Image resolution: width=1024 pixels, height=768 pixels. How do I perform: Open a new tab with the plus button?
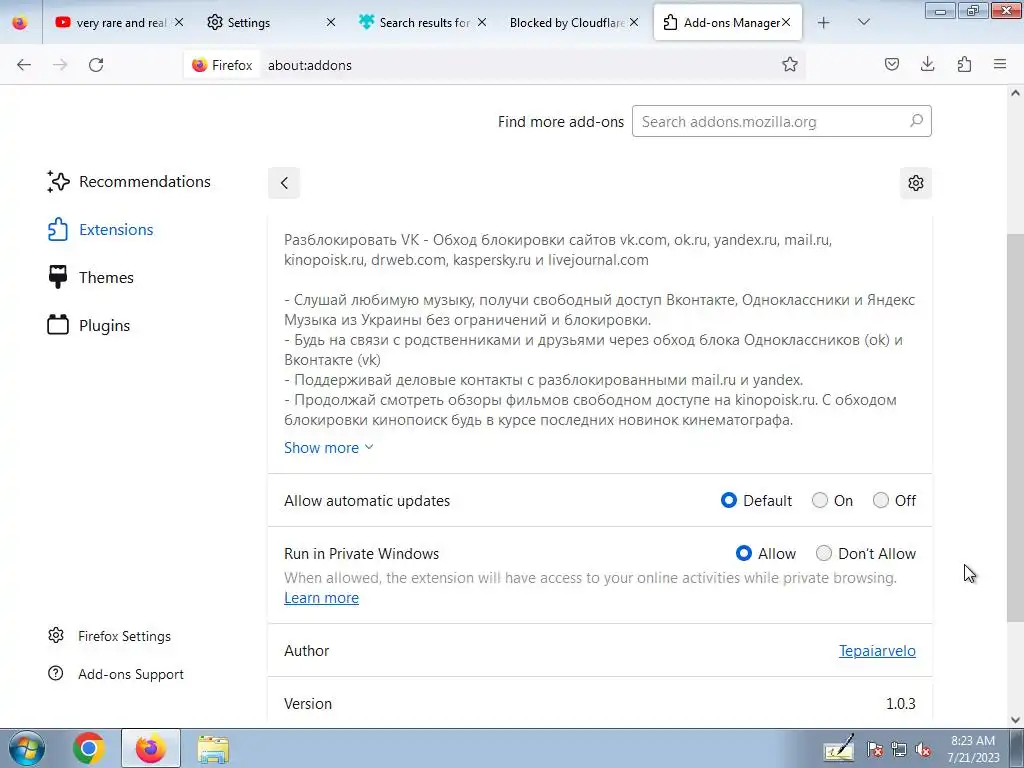click(824, 22)
